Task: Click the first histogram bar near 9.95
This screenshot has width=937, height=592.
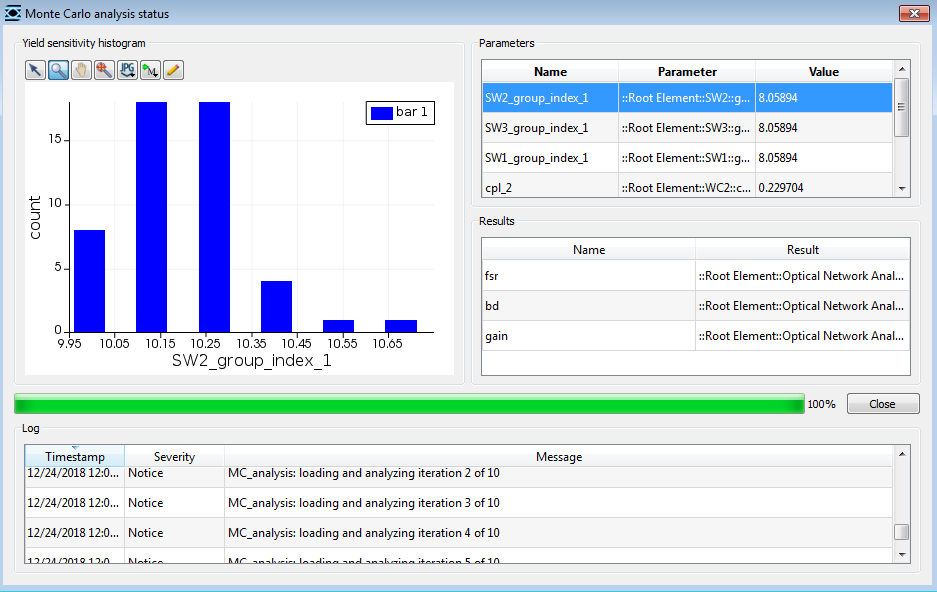Action: (x=90, y=281)
